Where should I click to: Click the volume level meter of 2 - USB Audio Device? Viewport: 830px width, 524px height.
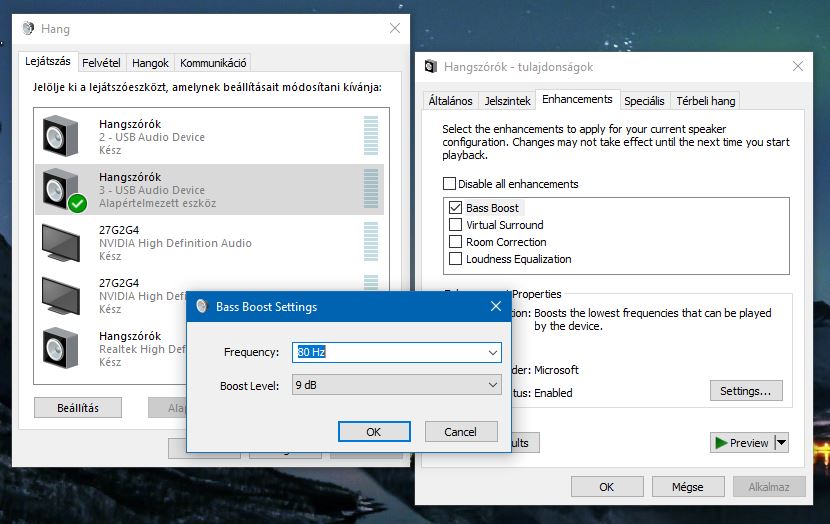371,135
